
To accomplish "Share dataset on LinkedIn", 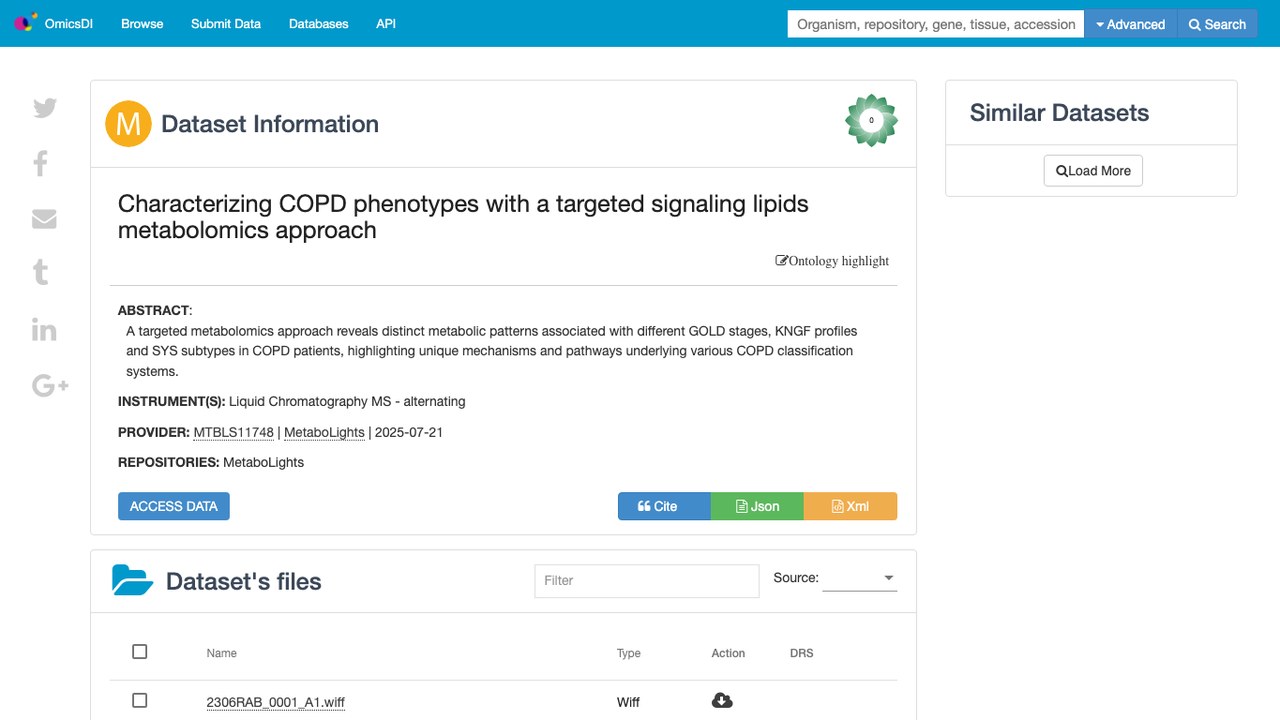I will [44, 329].
